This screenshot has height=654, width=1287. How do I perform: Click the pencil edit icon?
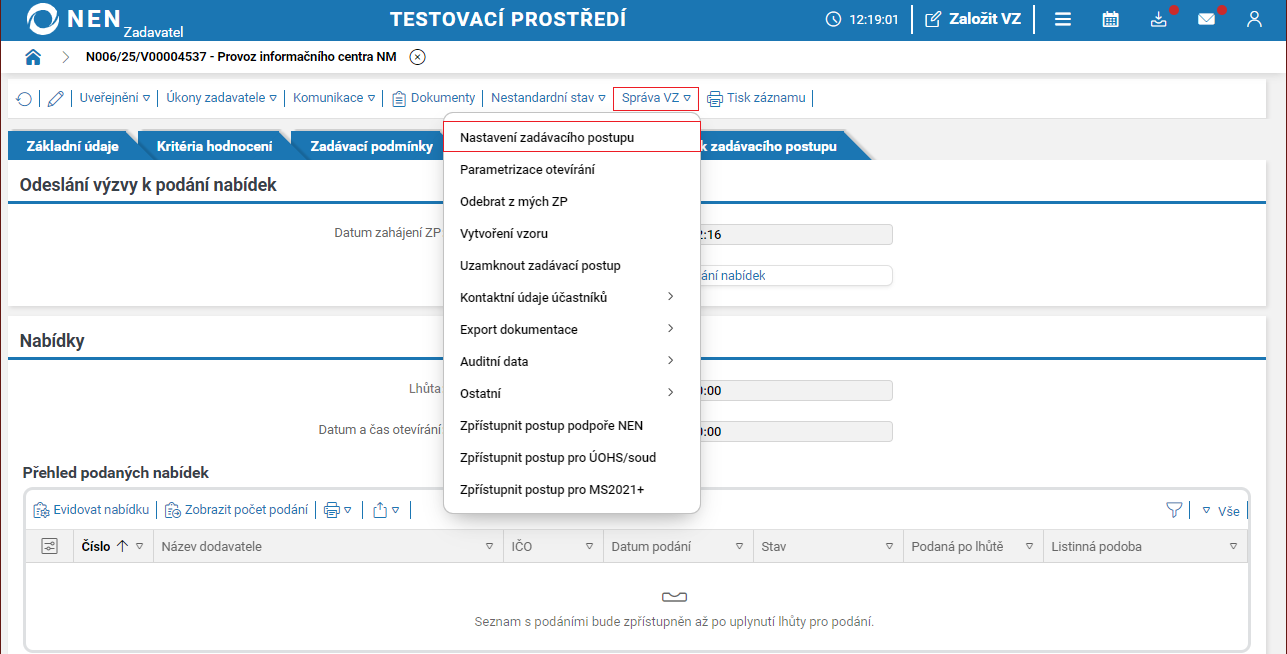(55, 98)
